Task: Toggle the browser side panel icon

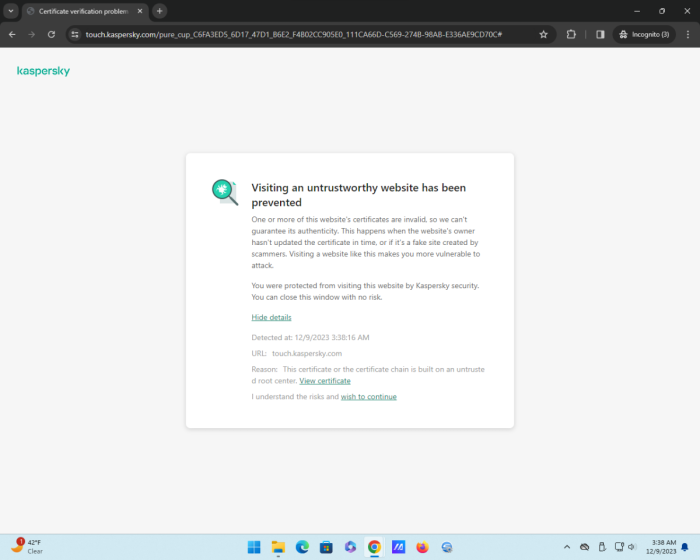Action: point(600,34)
